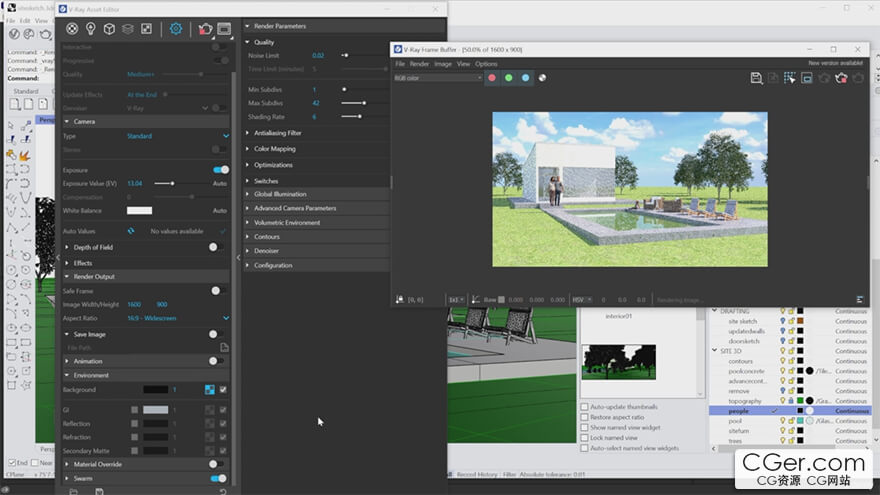Click the red channel circle in Frame Buffer

492,78
